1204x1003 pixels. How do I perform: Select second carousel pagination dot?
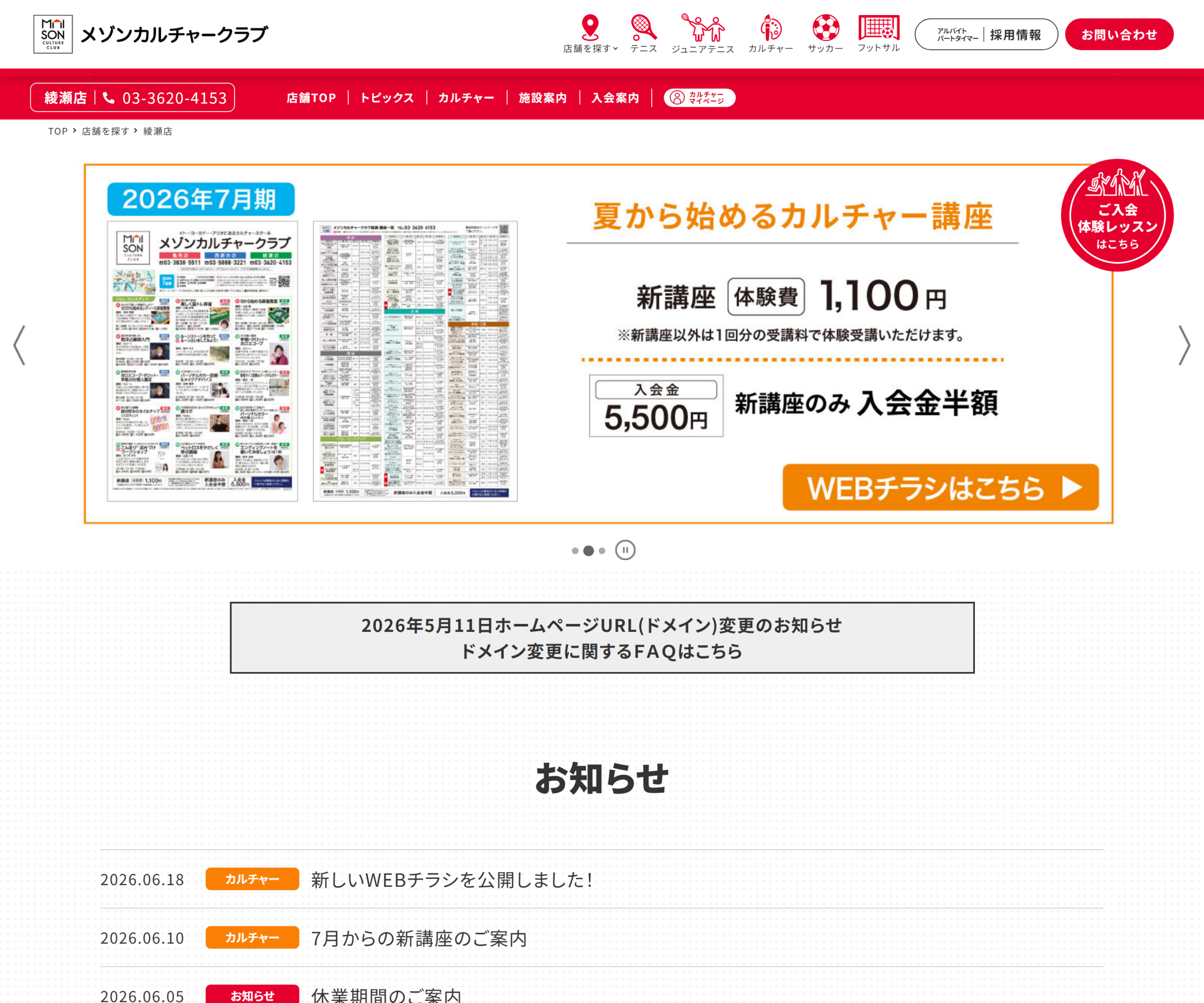click(588, 551)
